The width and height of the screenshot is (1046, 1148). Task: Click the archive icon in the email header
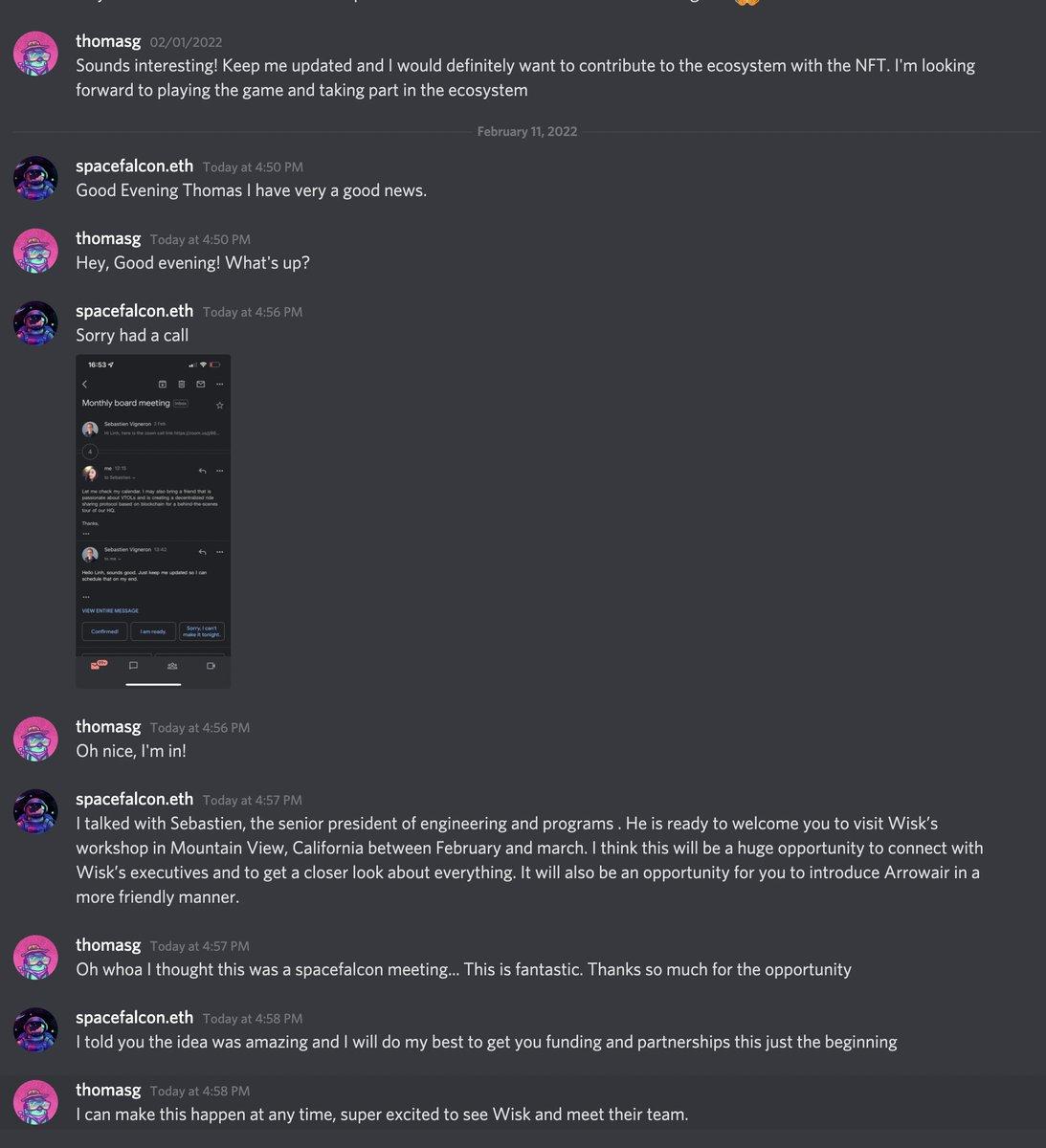(x=163, y=384)
